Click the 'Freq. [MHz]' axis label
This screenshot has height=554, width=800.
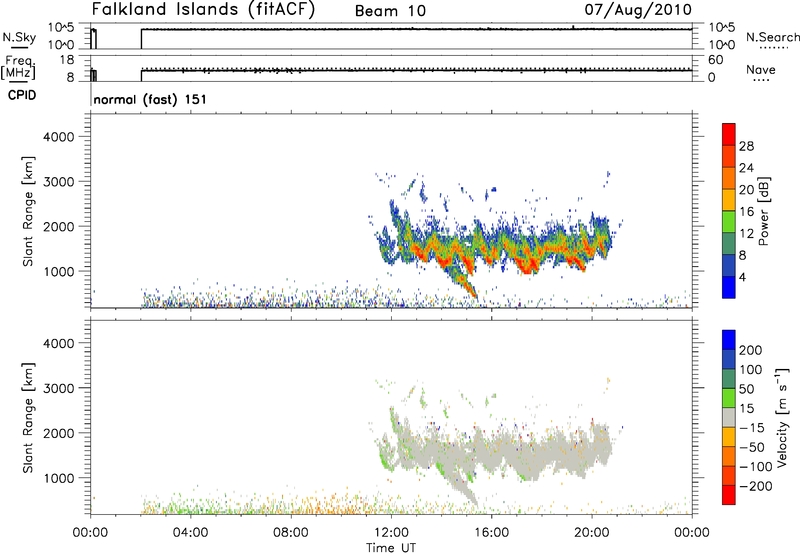point(18,68)
